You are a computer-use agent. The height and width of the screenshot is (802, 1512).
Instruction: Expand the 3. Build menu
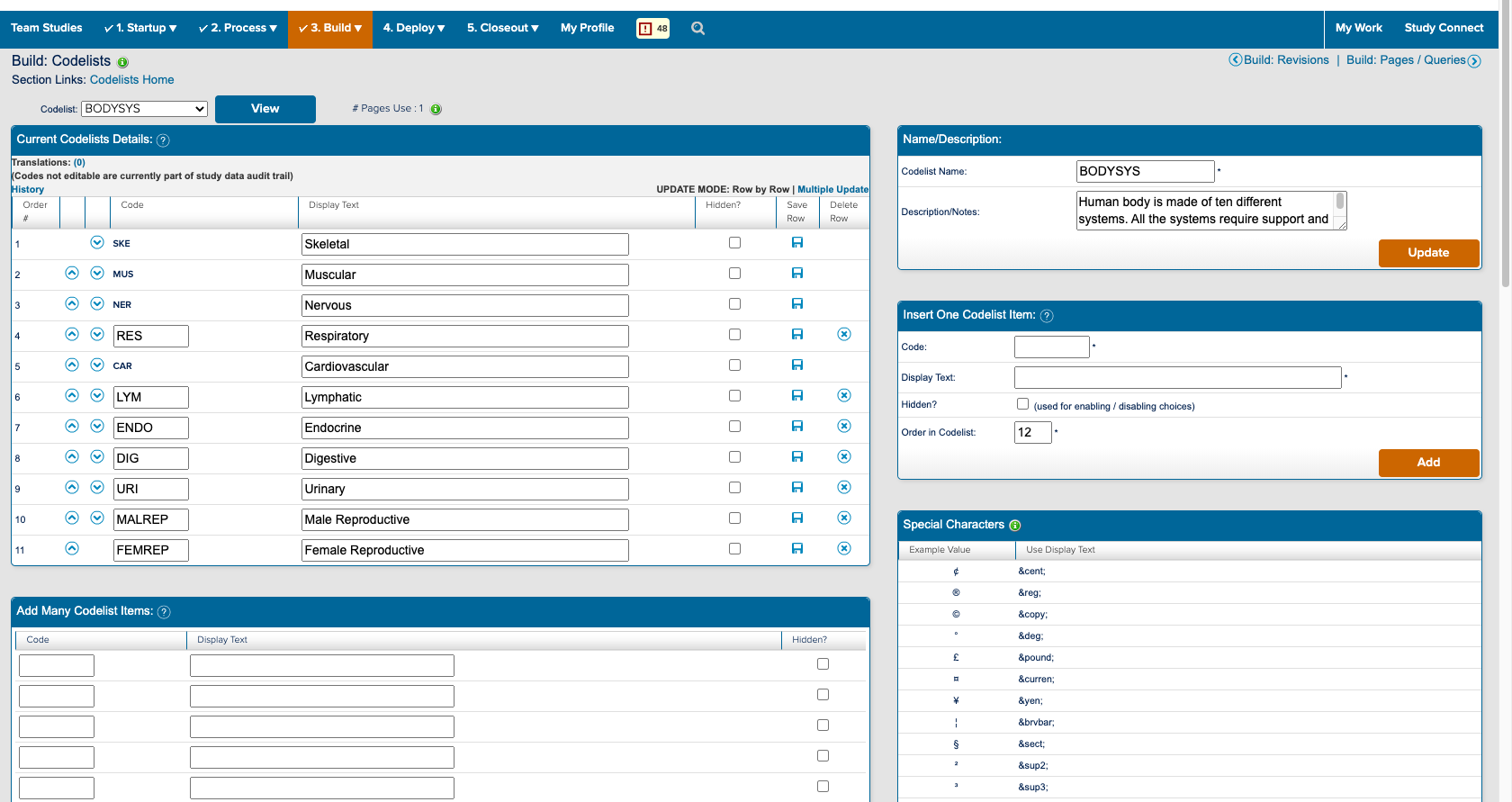tap(329, 29)
